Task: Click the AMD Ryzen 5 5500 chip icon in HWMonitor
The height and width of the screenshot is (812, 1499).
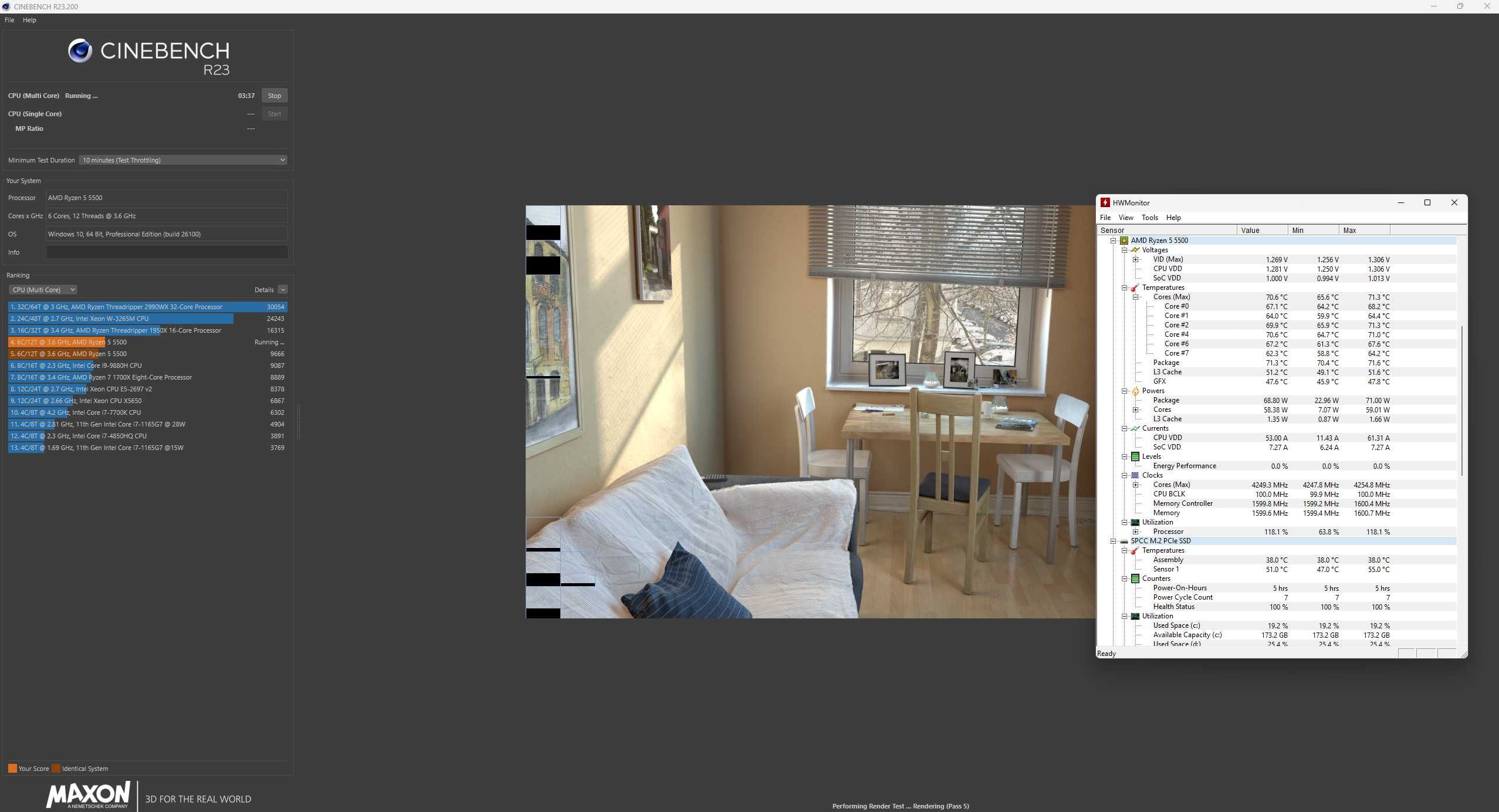Action: [x=1124, y=241]
